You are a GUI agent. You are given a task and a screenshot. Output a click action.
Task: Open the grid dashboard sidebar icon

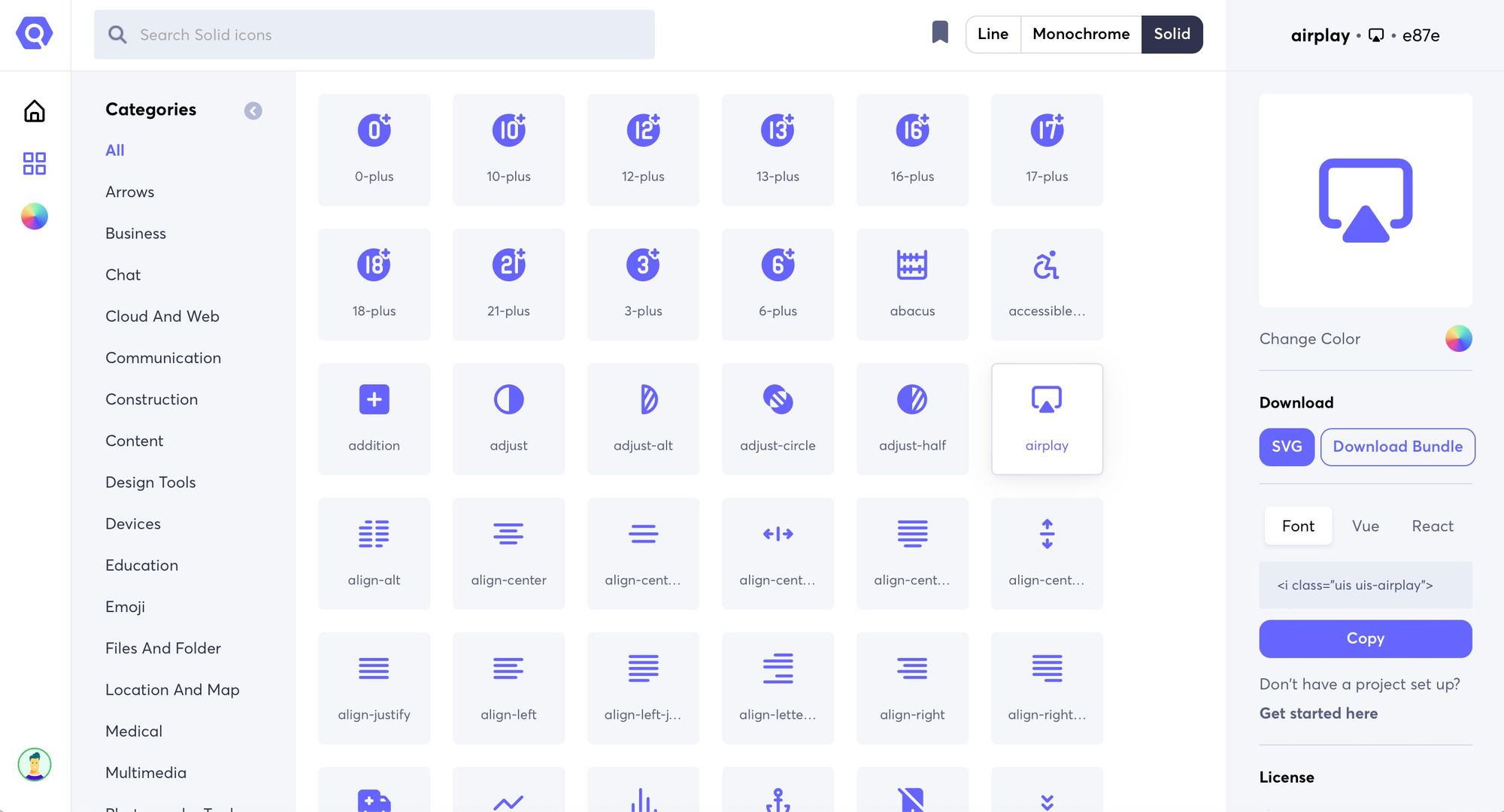coord(35,163)
